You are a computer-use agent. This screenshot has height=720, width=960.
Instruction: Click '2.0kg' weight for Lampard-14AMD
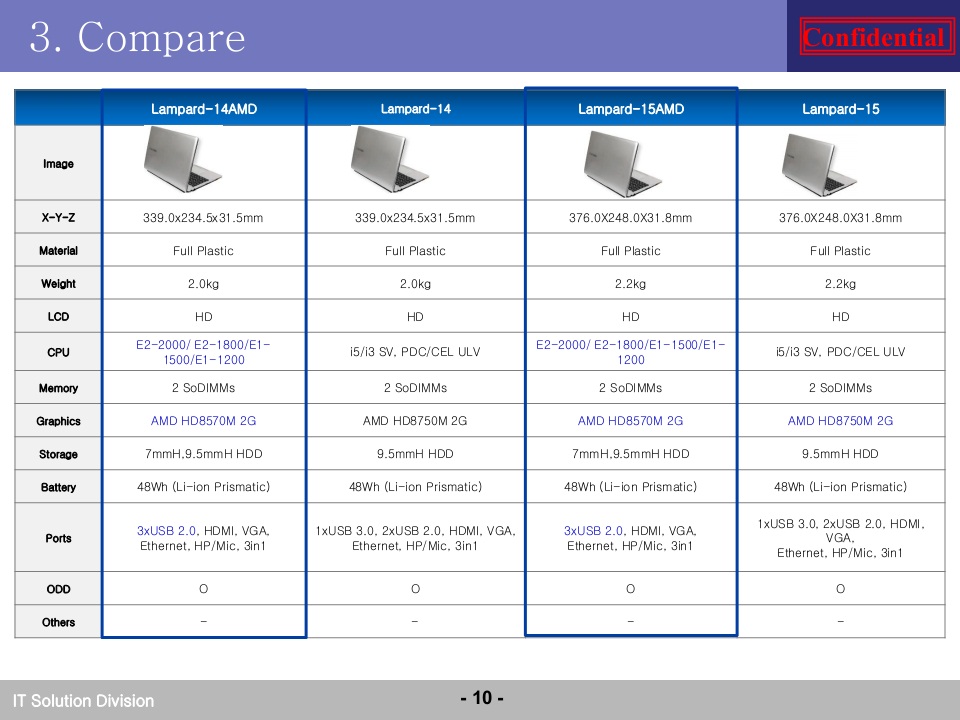203,283
